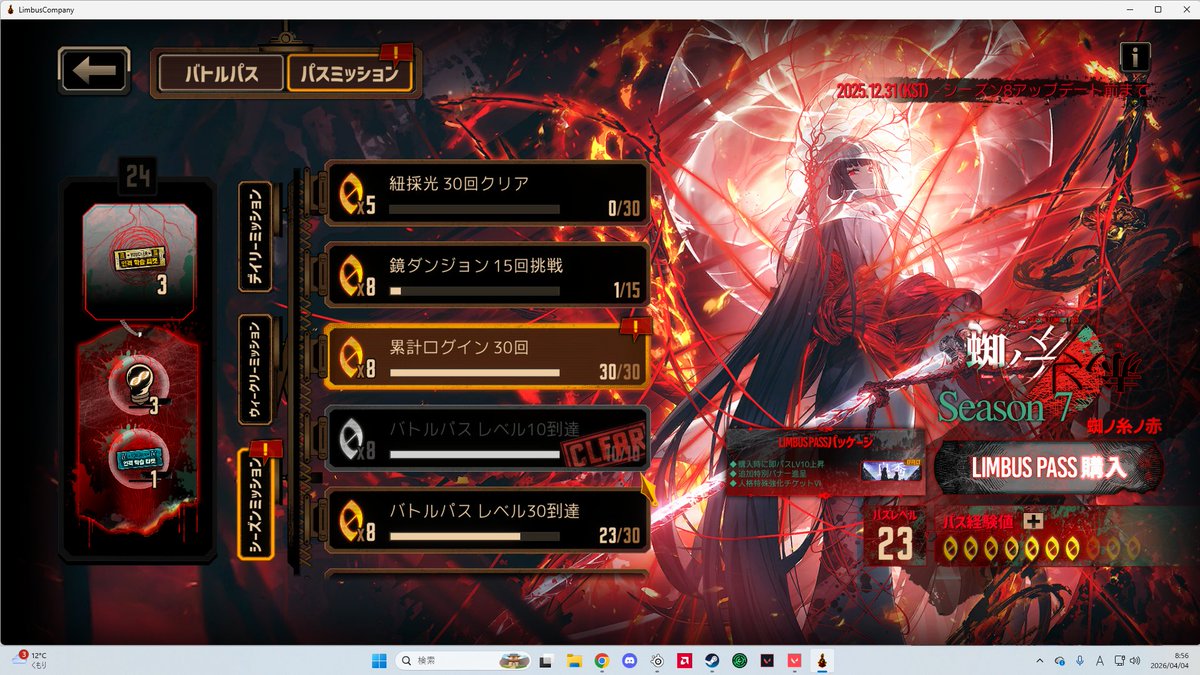Open the LIMBUS PASS パッケージ banner
This screenshot has height=675, width=1200.
tap(826, 462)
